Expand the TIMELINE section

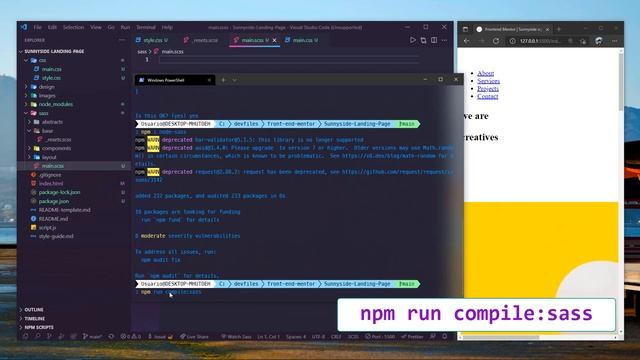click(34, 318)
